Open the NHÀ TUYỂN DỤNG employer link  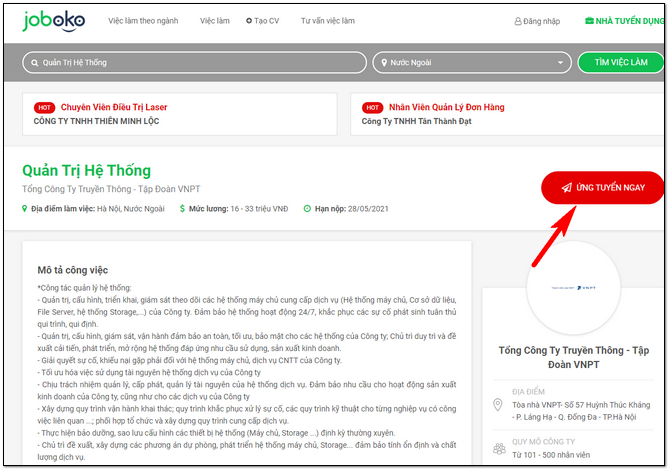tap(625, 21)
